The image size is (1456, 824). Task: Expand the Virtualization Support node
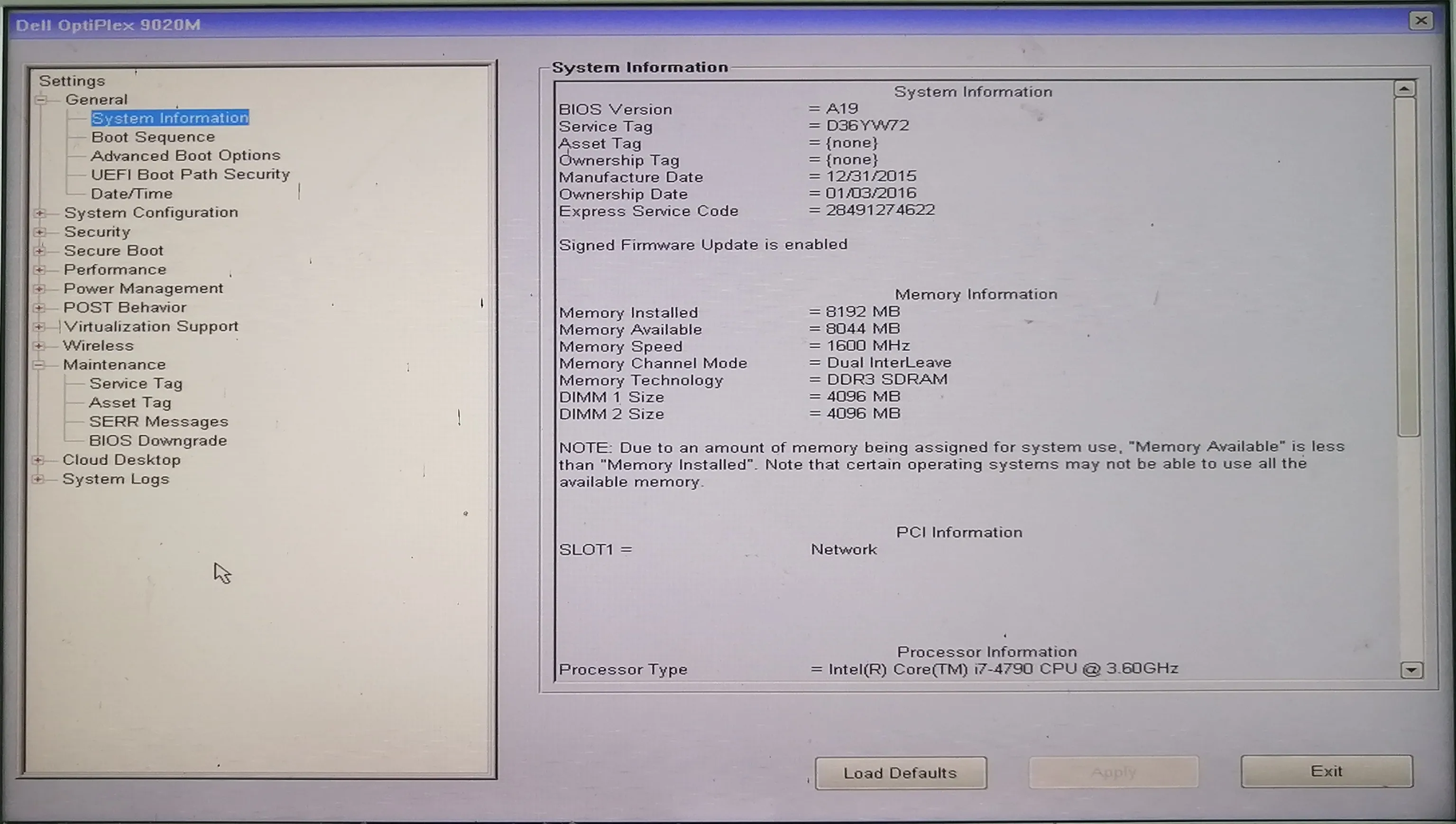(38, 326)
